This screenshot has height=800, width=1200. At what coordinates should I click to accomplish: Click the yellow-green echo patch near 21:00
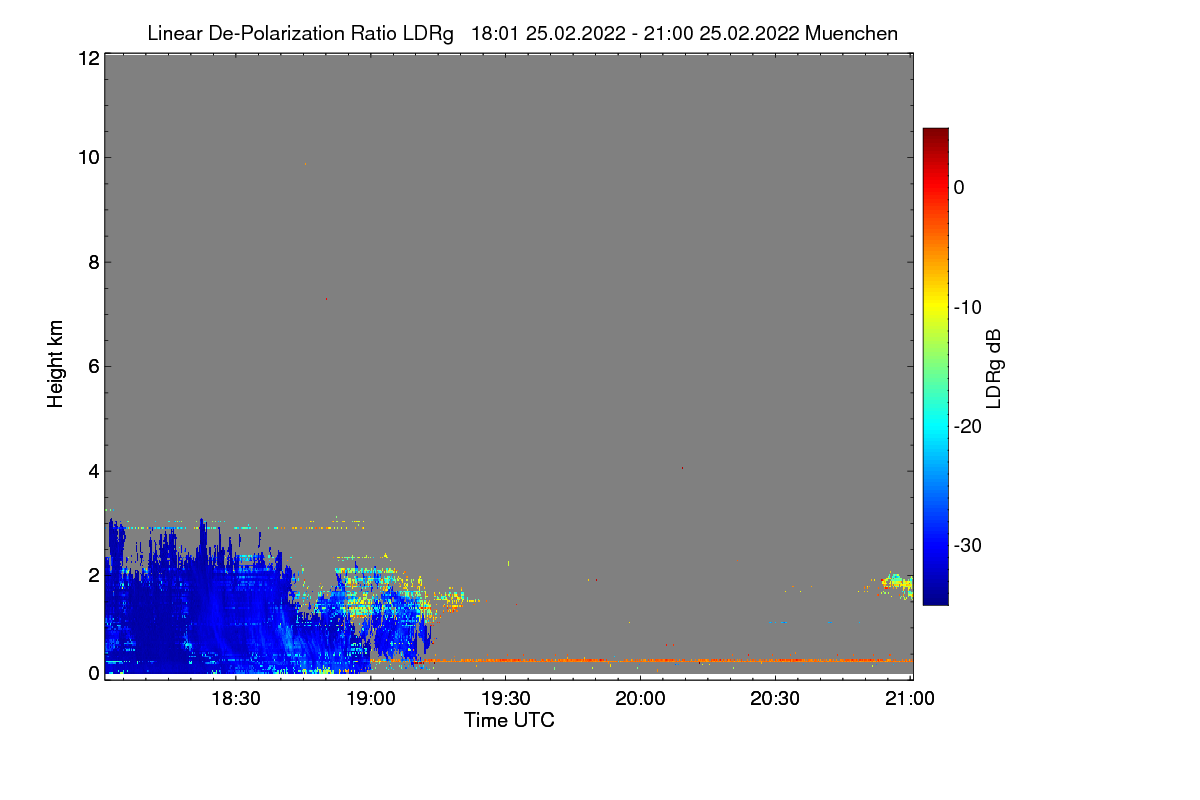point(897,585)
